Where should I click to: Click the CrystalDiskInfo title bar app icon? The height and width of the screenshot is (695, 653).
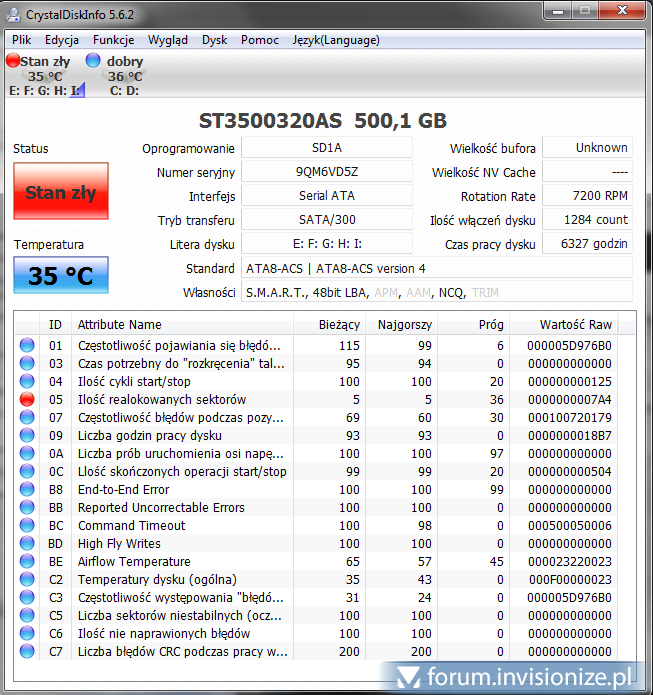14,14
